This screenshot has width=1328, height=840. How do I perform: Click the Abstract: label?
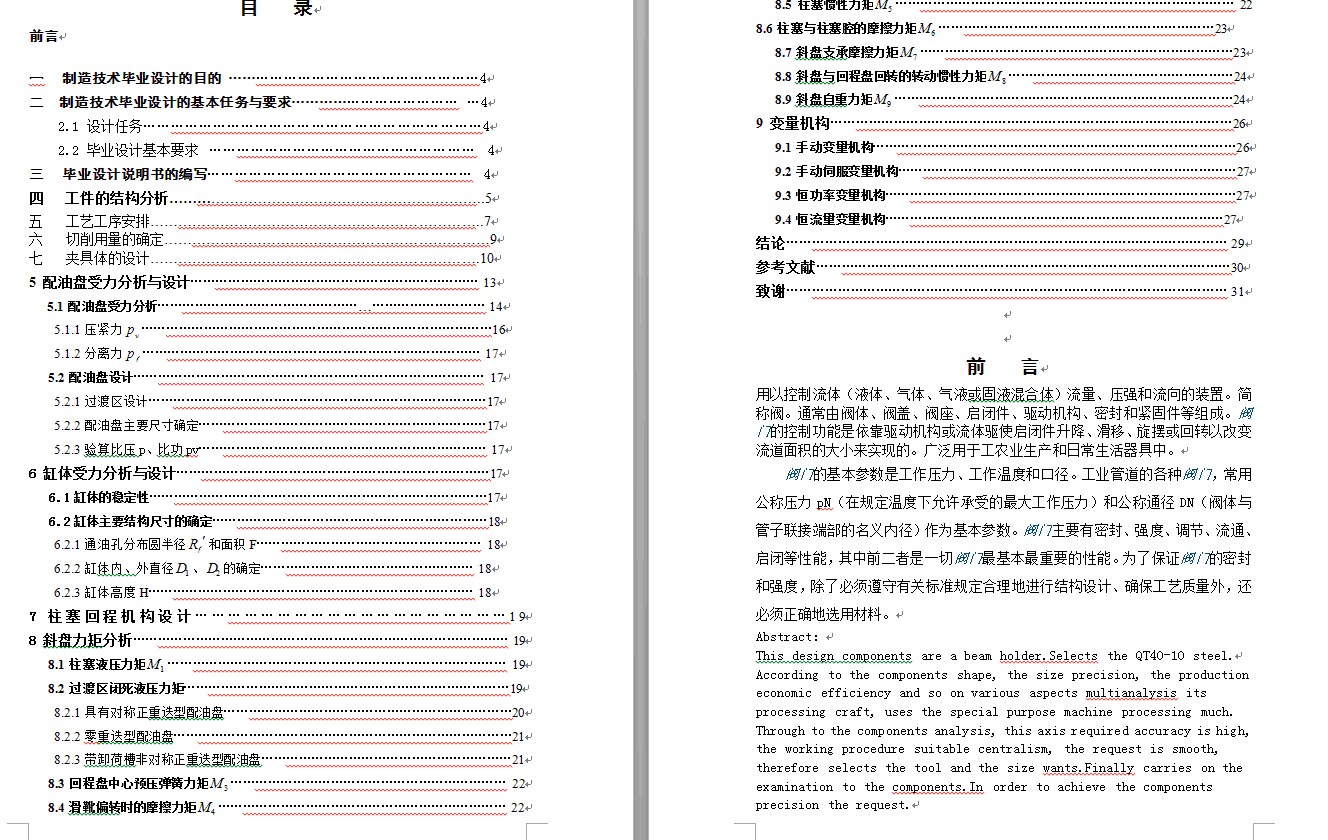point(788,637)
